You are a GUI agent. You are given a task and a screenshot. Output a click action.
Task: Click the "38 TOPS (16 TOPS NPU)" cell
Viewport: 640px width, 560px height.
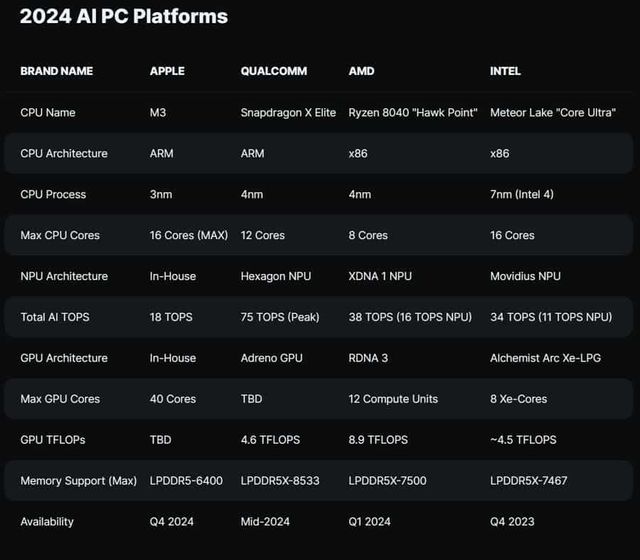coord(412,317)
